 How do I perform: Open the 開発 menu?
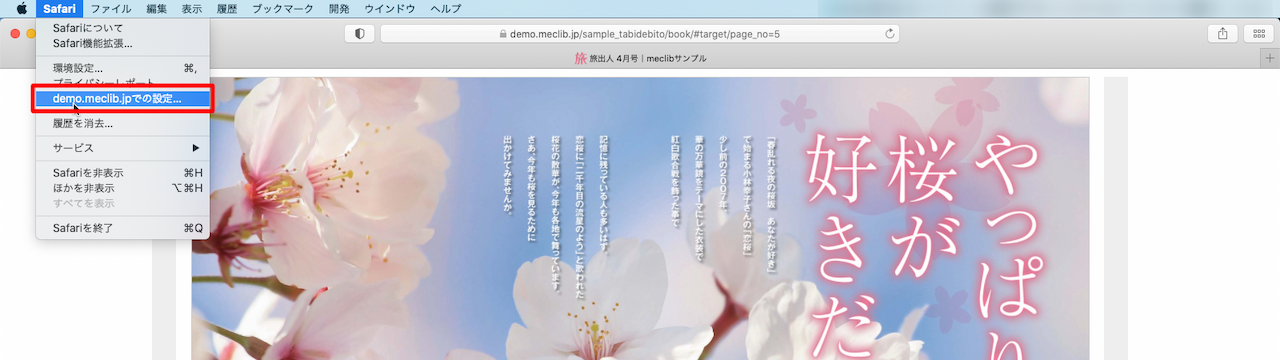coord(339,8)
